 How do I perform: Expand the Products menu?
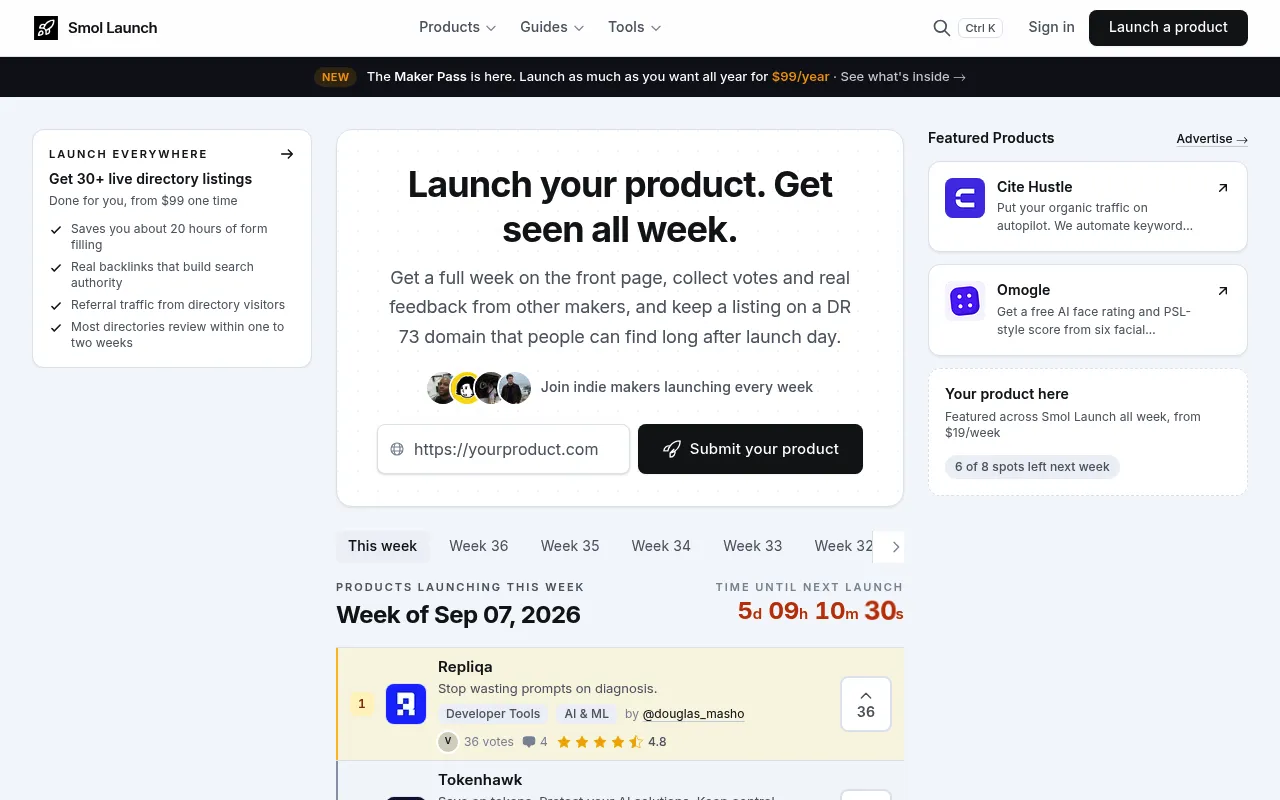457,27
